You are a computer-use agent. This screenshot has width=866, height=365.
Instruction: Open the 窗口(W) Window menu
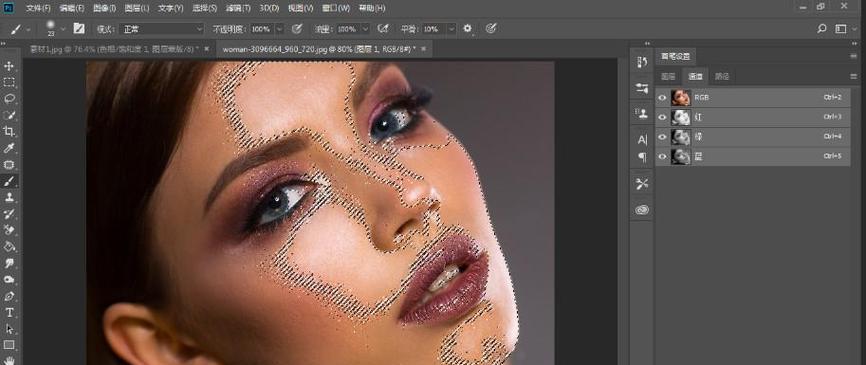pyautogui.click(x=335, y=9)
